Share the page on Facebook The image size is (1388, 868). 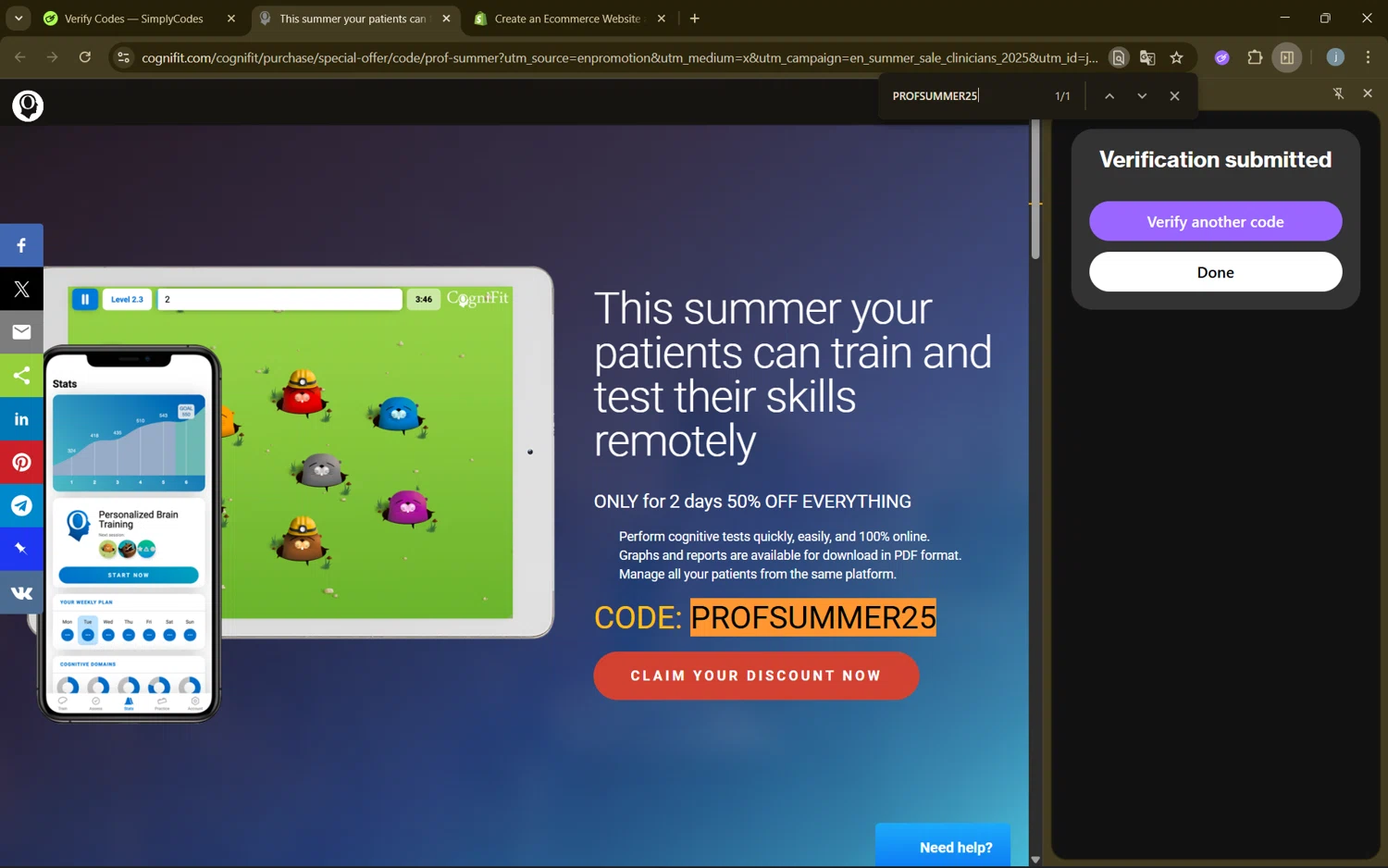pyautogui.click(x=21, y=245)
